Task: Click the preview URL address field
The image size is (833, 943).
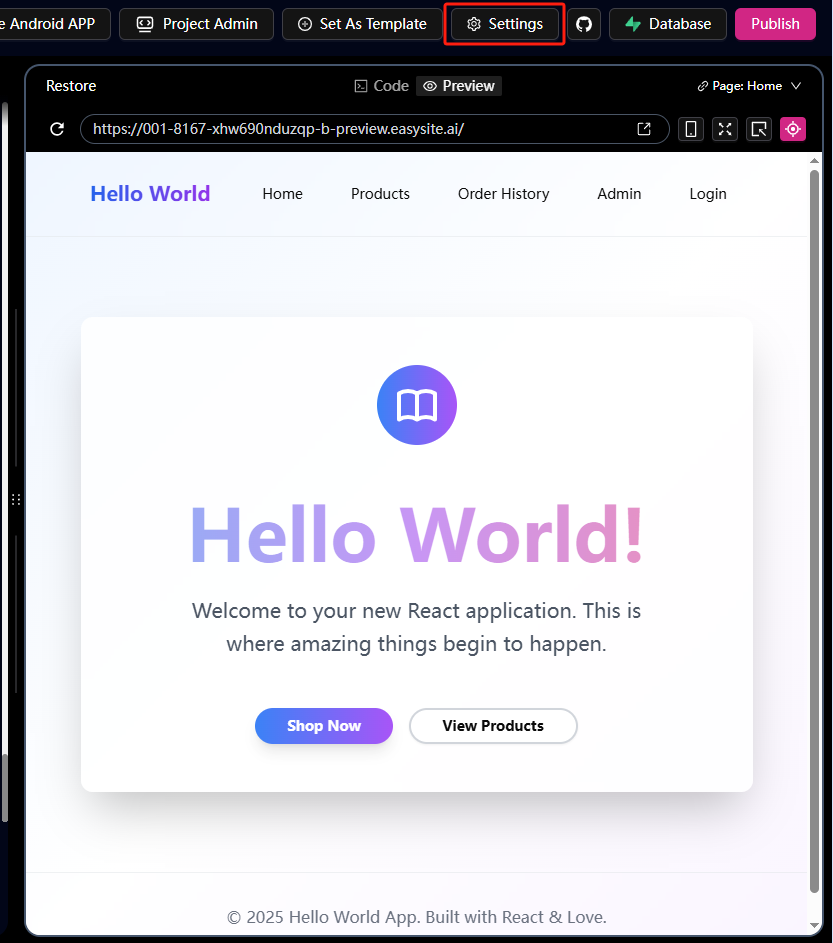Action: [x=360, y=129]
